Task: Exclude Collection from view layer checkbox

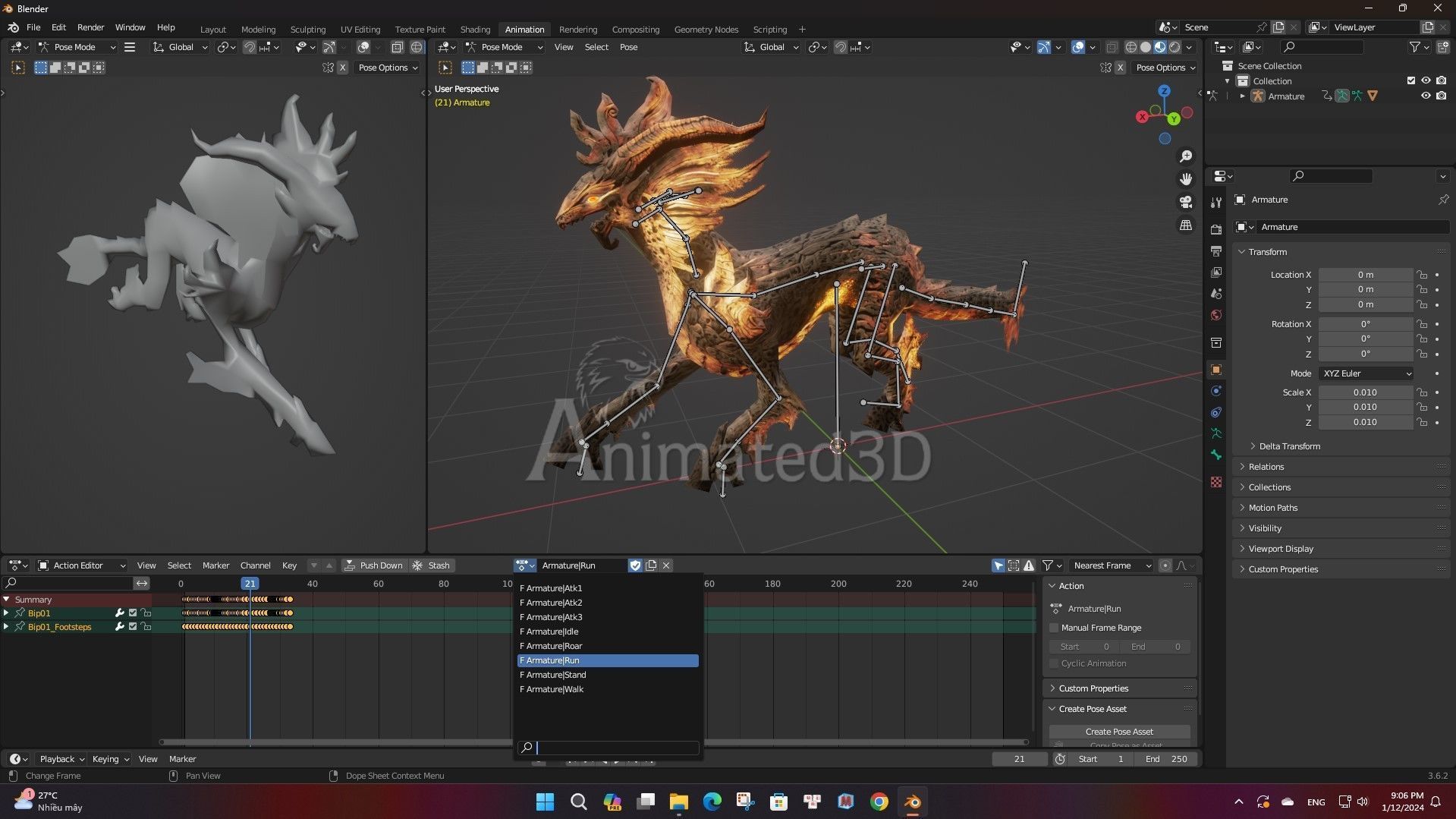Action: coord(1411,80)
